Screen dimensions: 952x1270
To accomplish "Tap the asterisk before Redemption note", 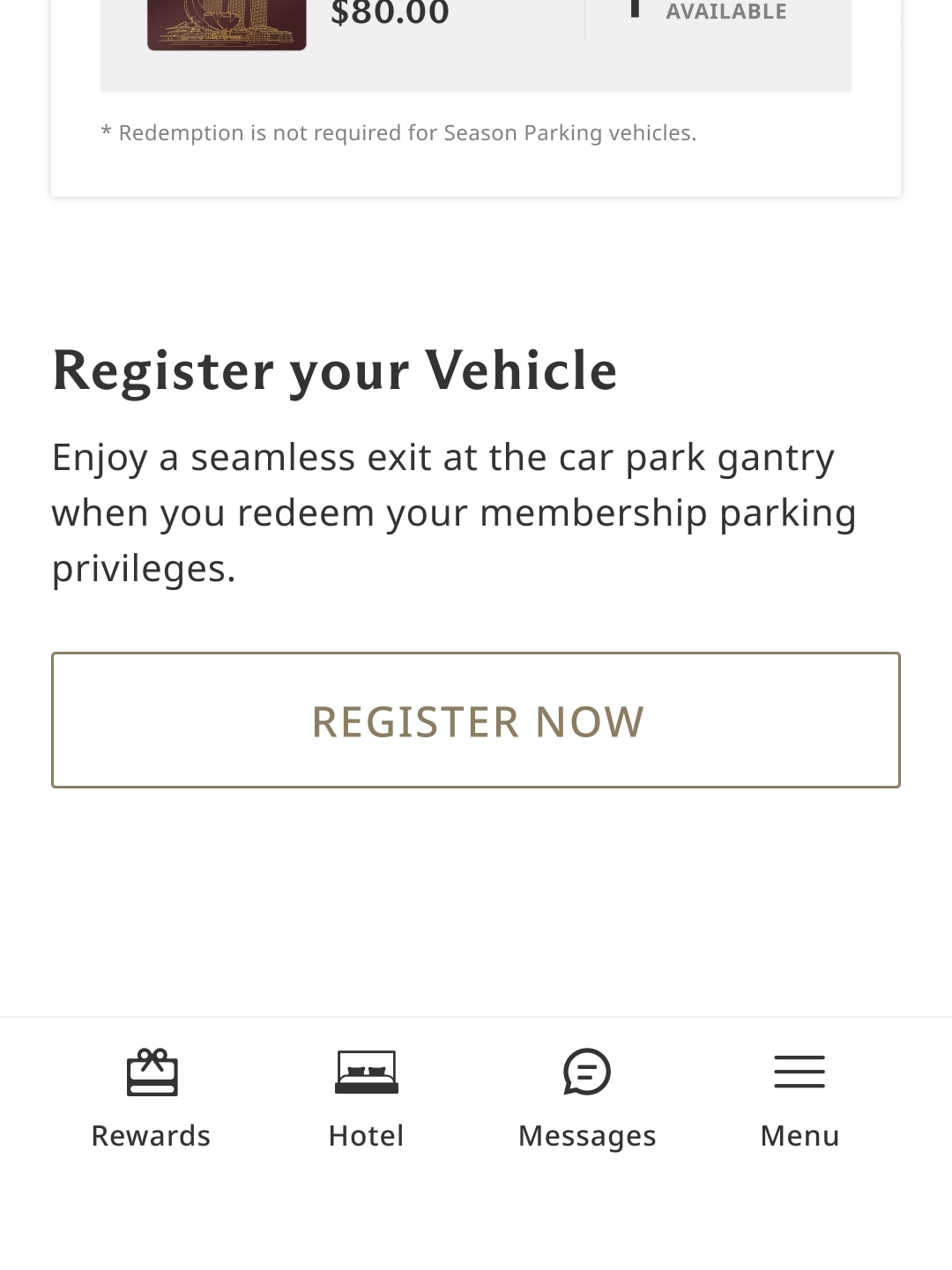I will pos(106,133).
